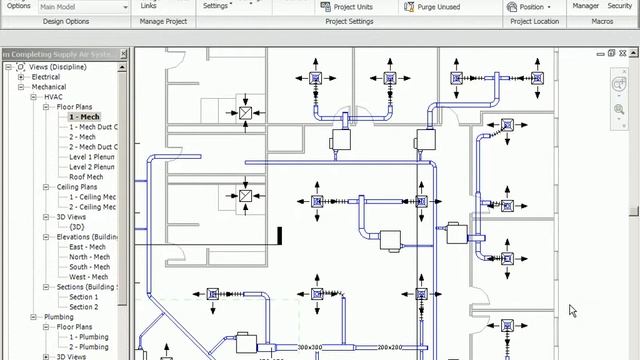Open the 2 - Ceiling Mech plan
The height and width of the screenshot is (360, 640).
click(x=92, y=207)
